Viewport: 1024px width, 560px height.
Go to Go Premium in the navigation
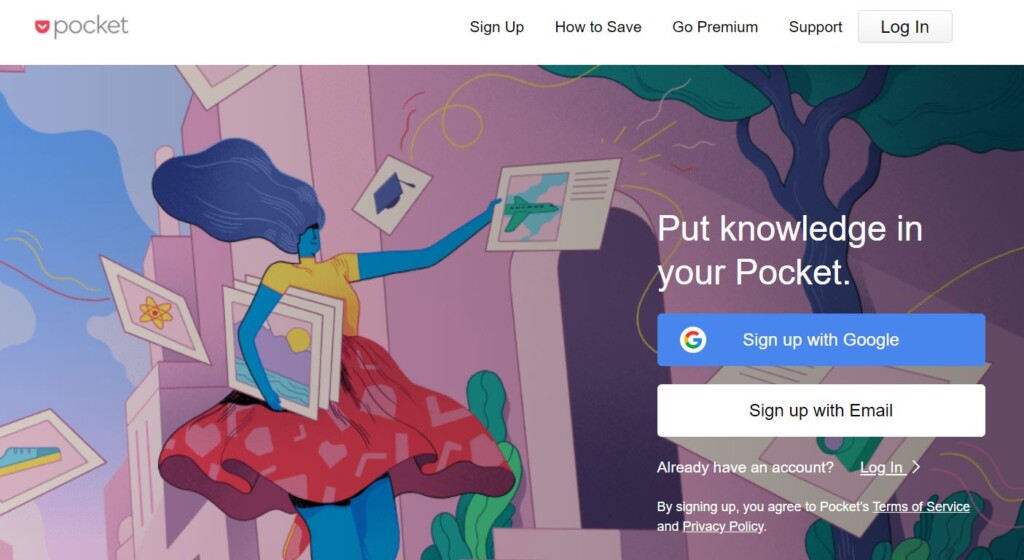click(715, 27)
